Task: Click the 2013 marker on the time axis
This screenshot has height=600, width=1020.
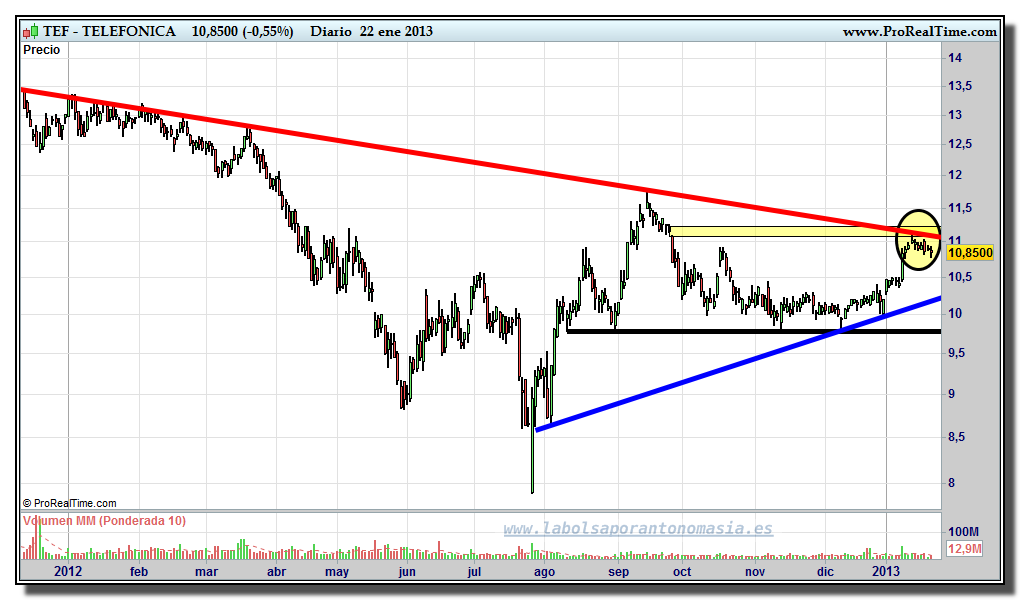Action: click(x=887, y=571)
